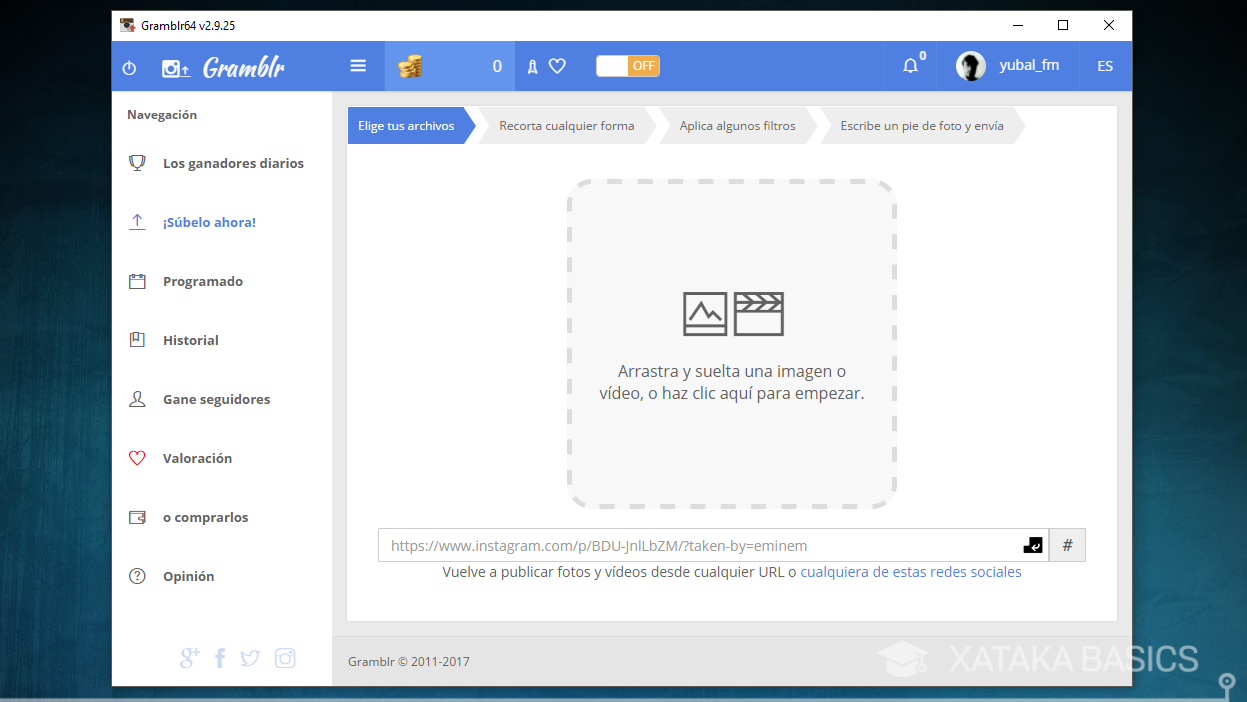1247x702 pixels.
Task: Click the rocket icon in the toolbar
Action: pos(533,65)
